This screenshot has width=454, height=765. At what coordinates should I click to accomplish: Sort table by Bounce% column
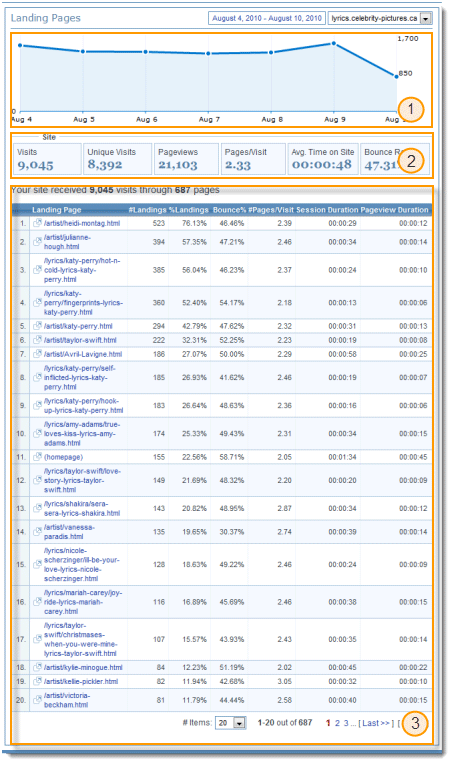click(x=229, y=210)
